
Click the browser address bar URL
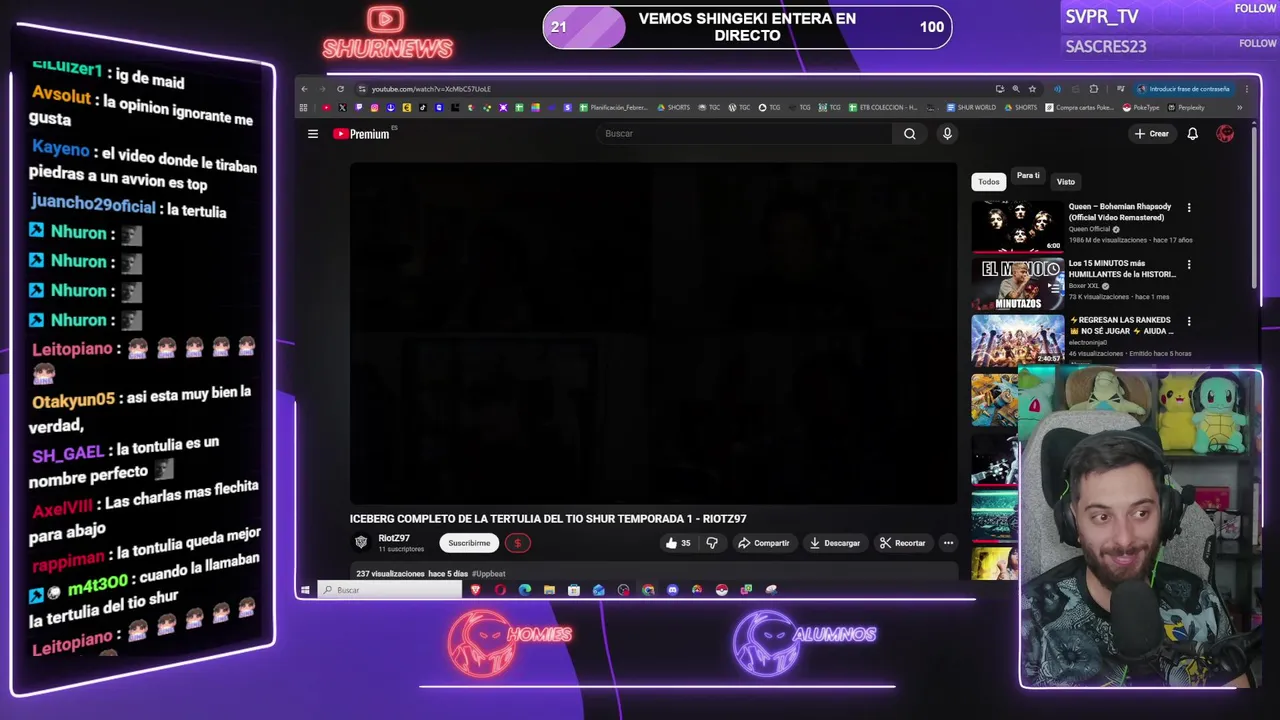click(431, 89)
